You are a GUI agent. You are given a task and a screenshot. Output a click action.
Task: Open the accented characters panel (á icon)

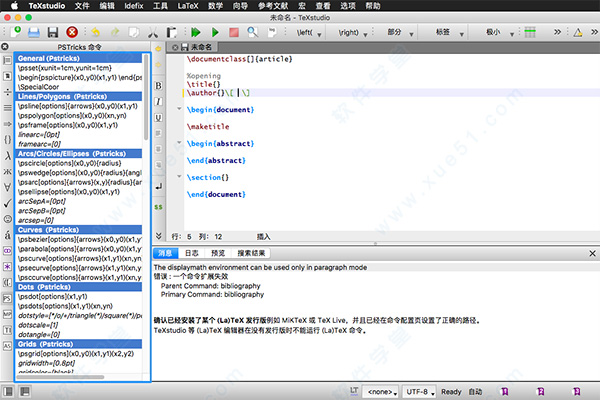click(7, 235)
